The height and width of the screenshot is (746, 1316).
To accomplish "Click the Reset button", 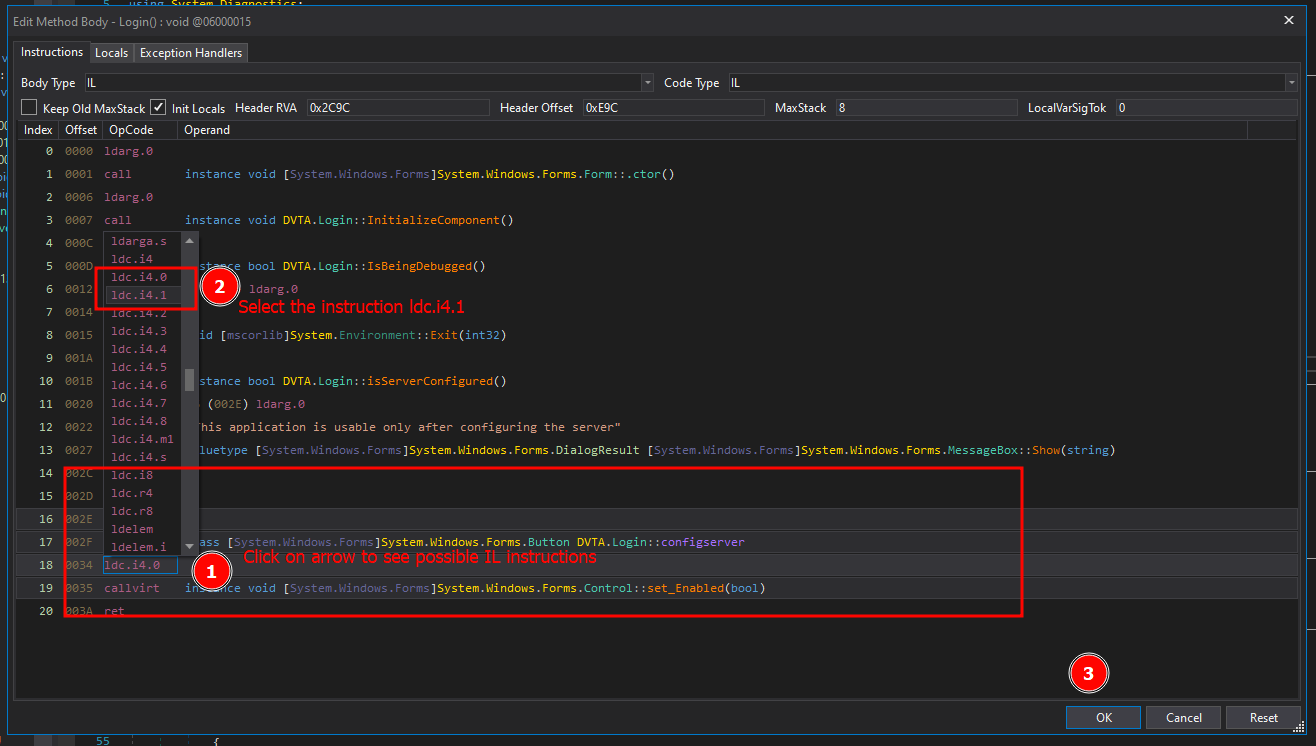I will point(1263,717).
